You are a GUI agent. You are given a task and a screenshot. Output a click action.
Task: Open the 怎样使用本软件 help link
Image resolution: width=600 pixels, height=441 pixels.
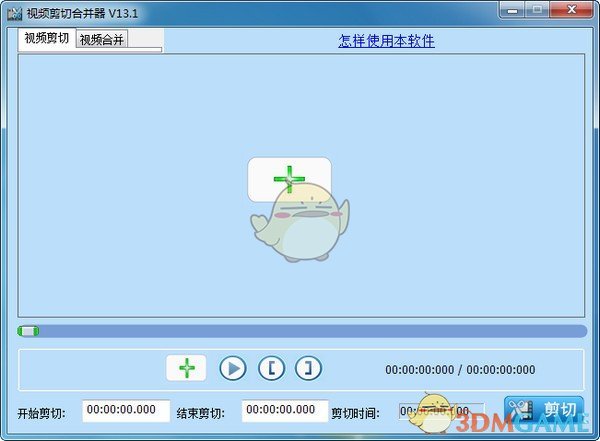click(x=386, y=41)
